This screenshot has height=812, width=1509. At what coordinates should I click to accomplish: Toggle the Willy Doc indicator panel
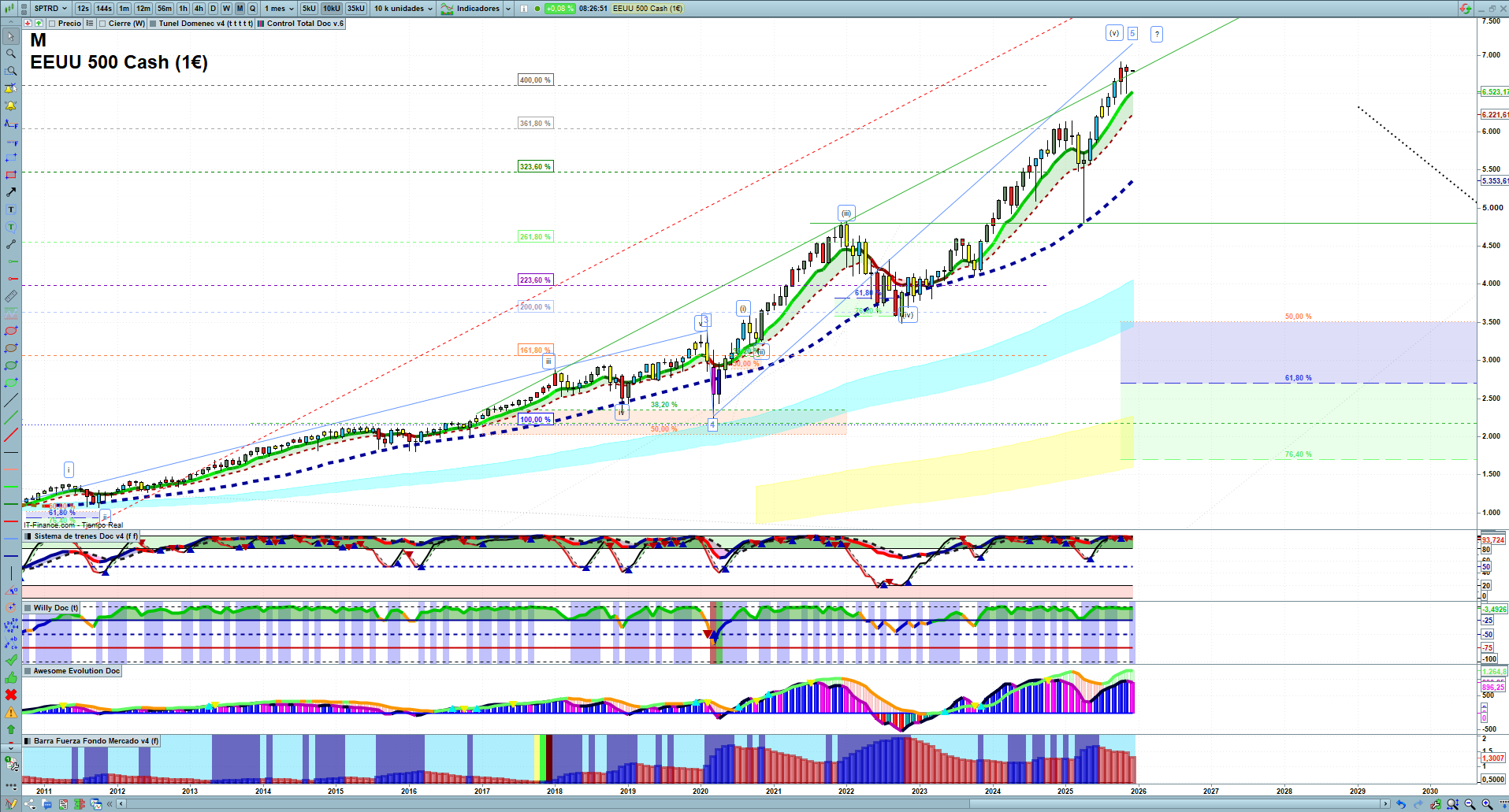[28, 608]
